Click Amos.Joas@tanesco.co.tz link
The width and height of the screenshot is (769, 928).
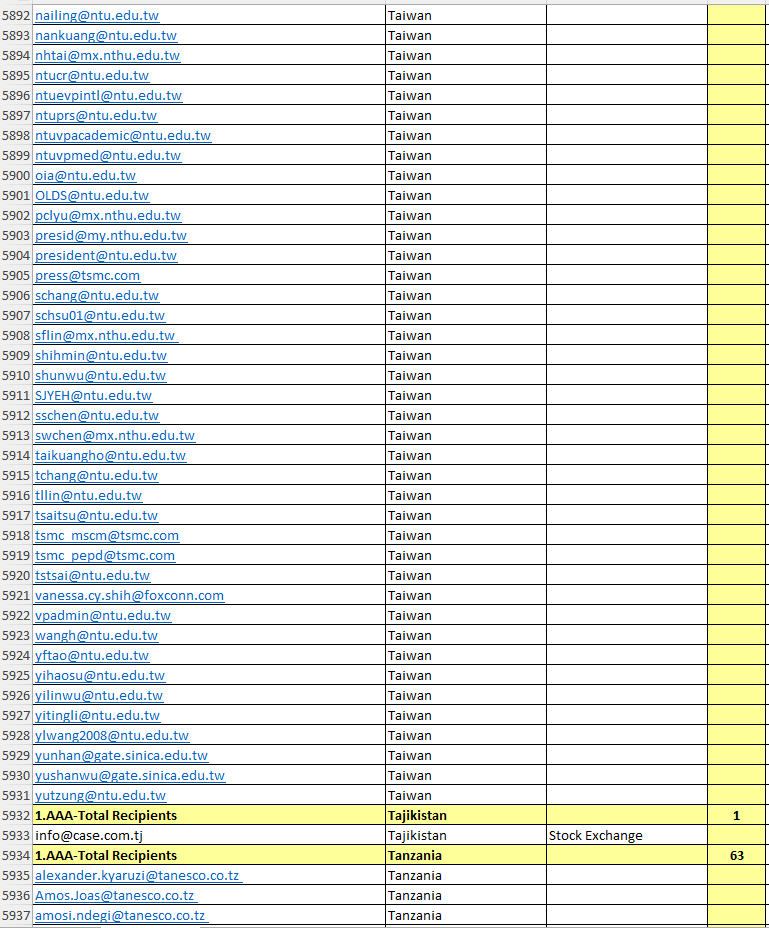click(x=116, y=896)
